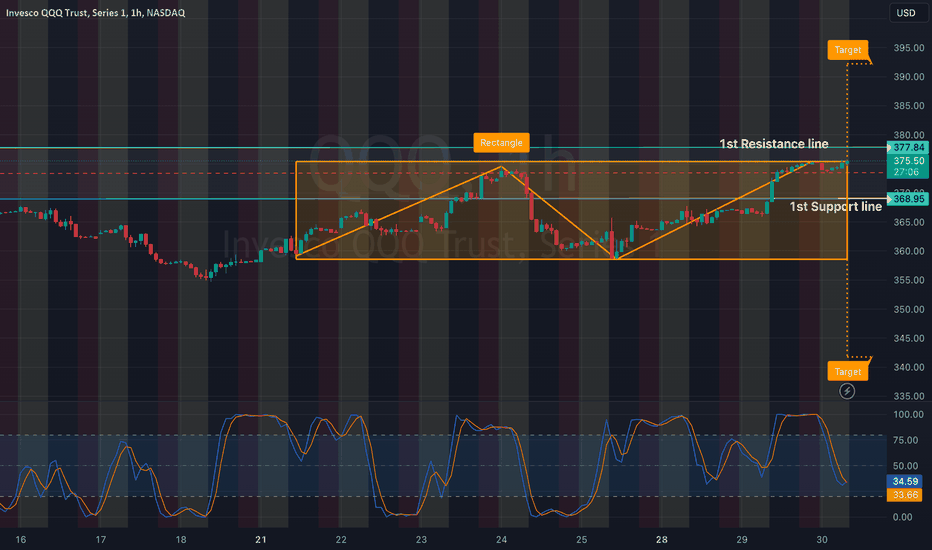932x550 pixels.
Task: Click the upper Target label
Action: tap(848, 50)
